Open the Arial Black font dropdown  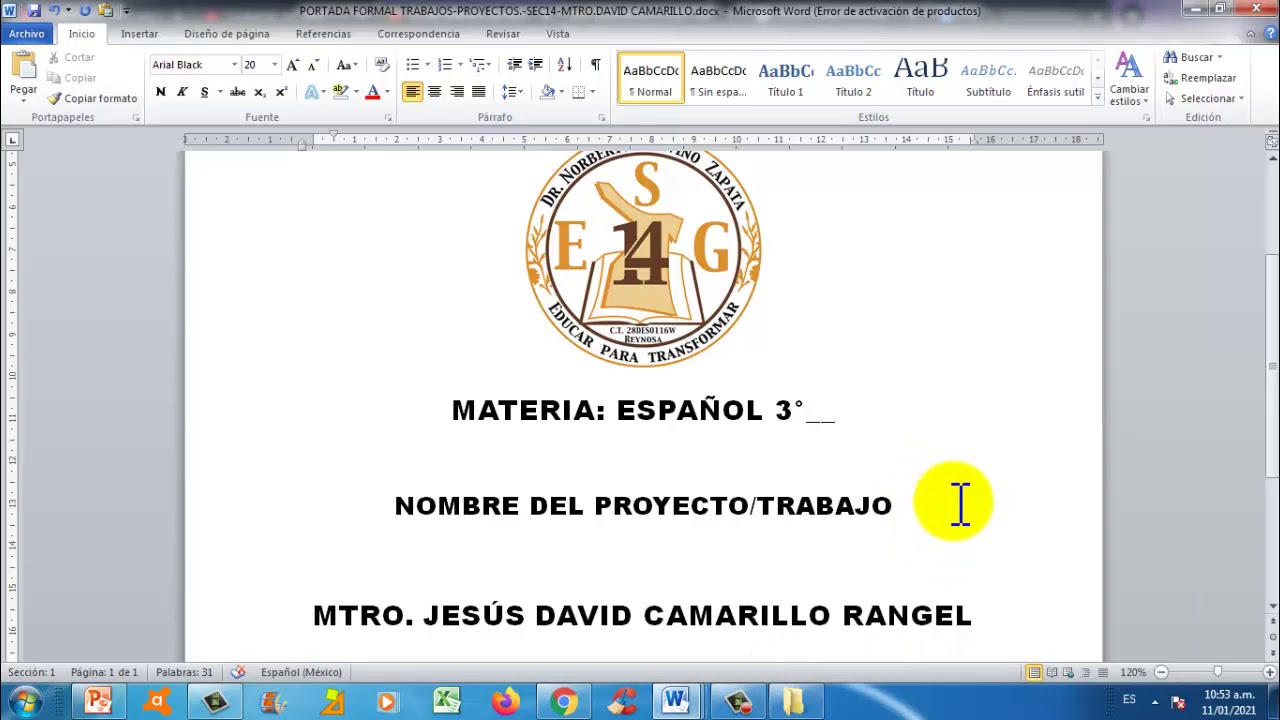[x=233, y=64]
